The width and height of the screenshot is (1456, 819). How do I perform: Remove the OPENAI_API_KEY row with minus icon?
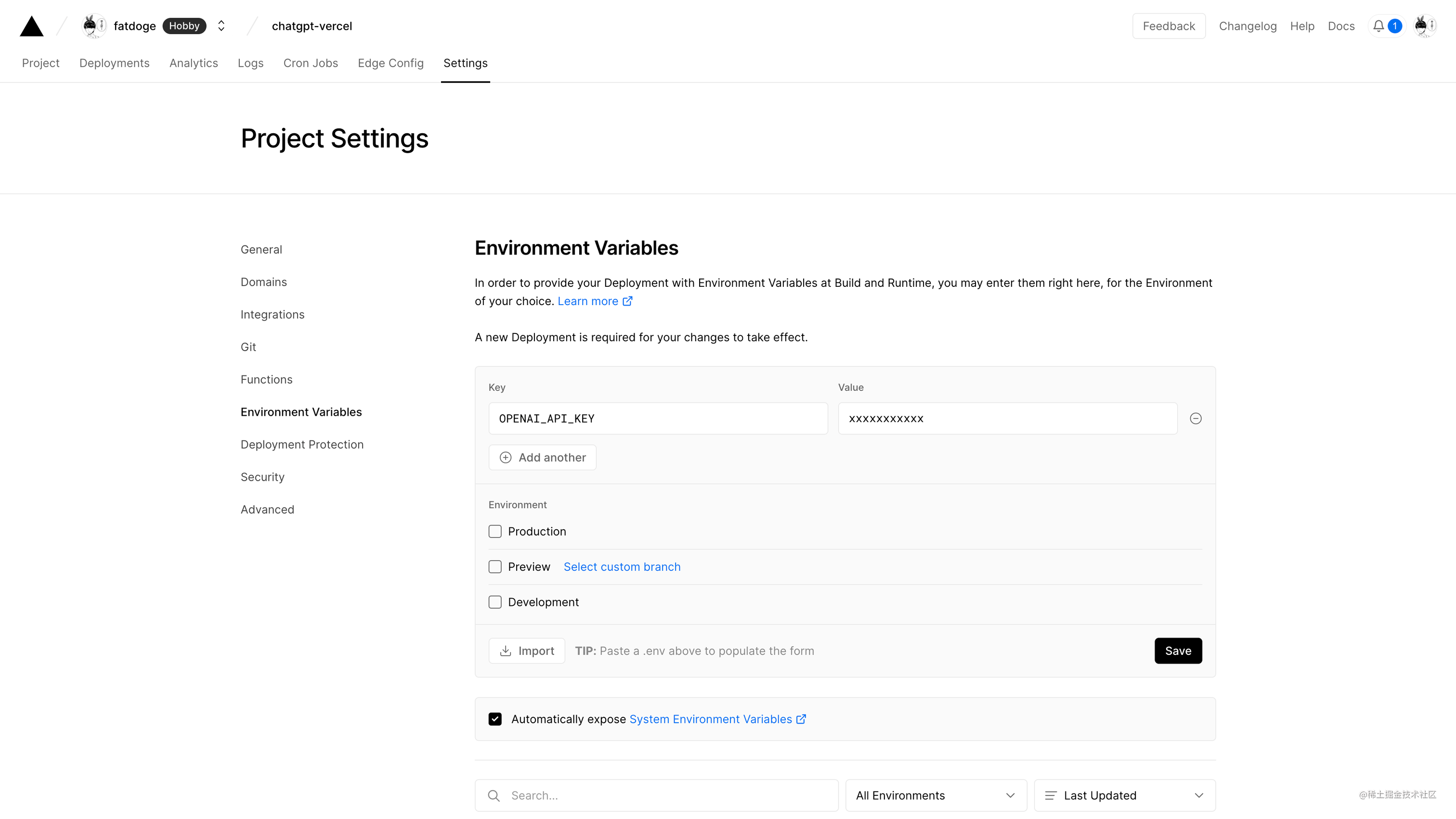(x=1196, y=419)
